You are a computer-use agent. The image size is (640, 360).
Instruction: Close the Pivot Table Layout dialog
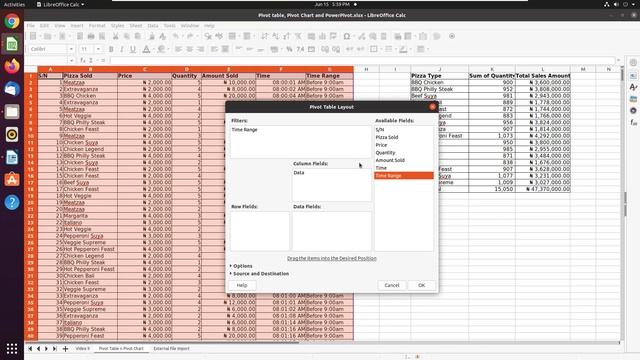(432, 107)
